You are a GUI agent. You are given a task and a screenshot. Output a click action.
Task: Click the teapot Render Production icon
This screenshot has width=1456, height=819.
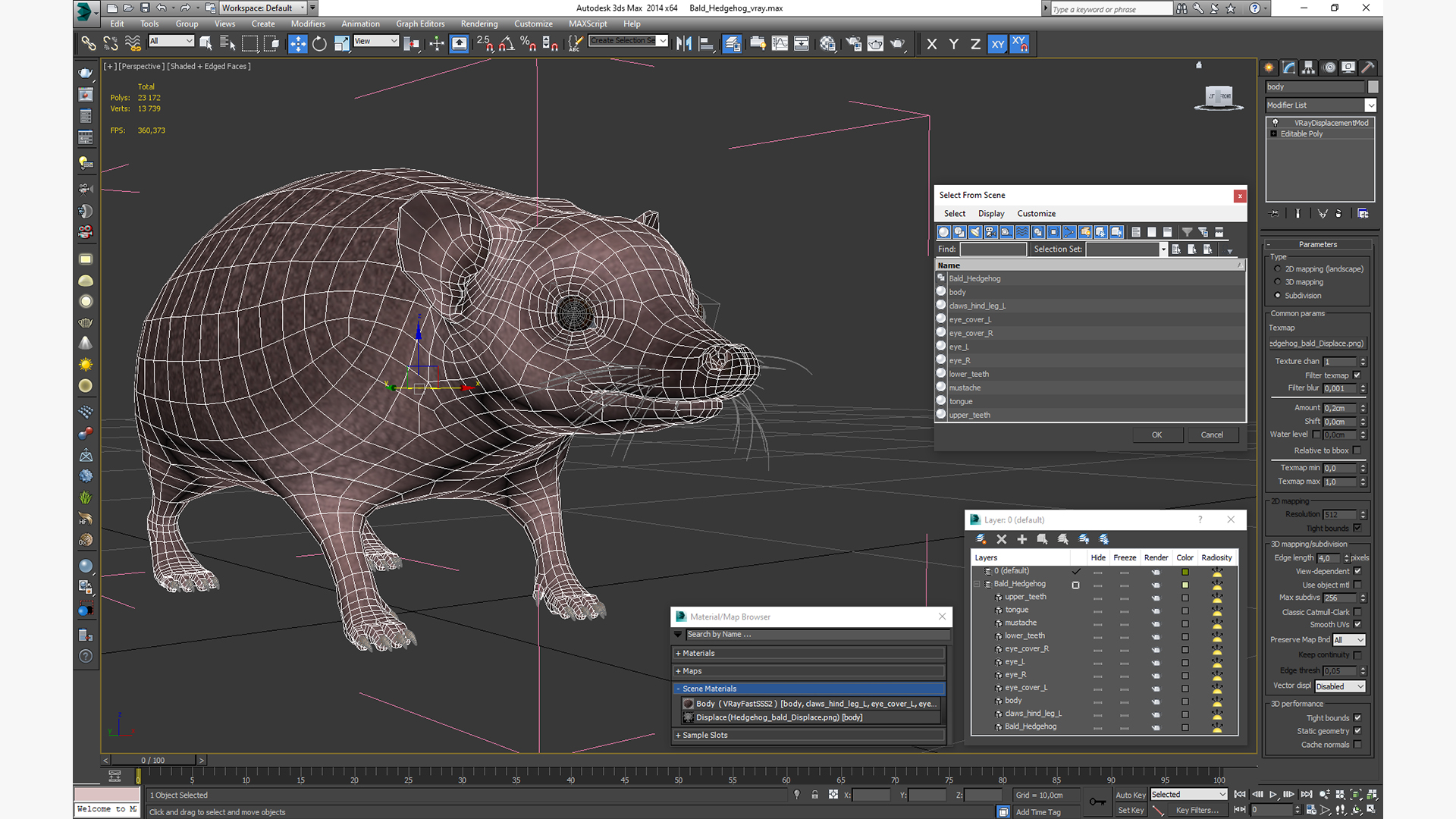[x=898, y=44]
